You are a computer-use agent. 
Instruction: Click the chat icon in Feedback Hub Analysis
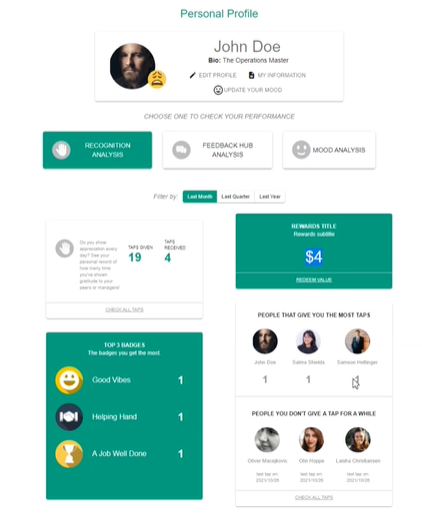tap(181, 150)
